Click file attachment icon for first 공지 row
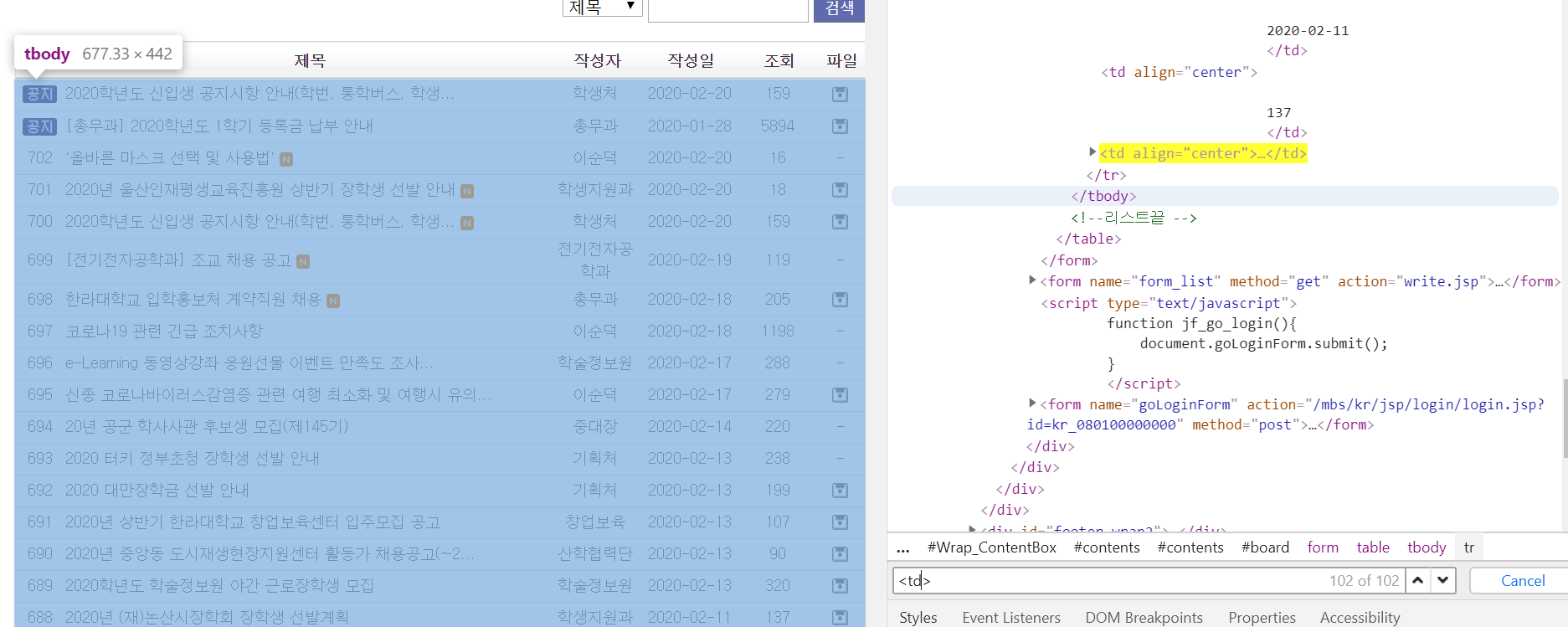Viewport: 1568px width, 627px height. [840, 95]
